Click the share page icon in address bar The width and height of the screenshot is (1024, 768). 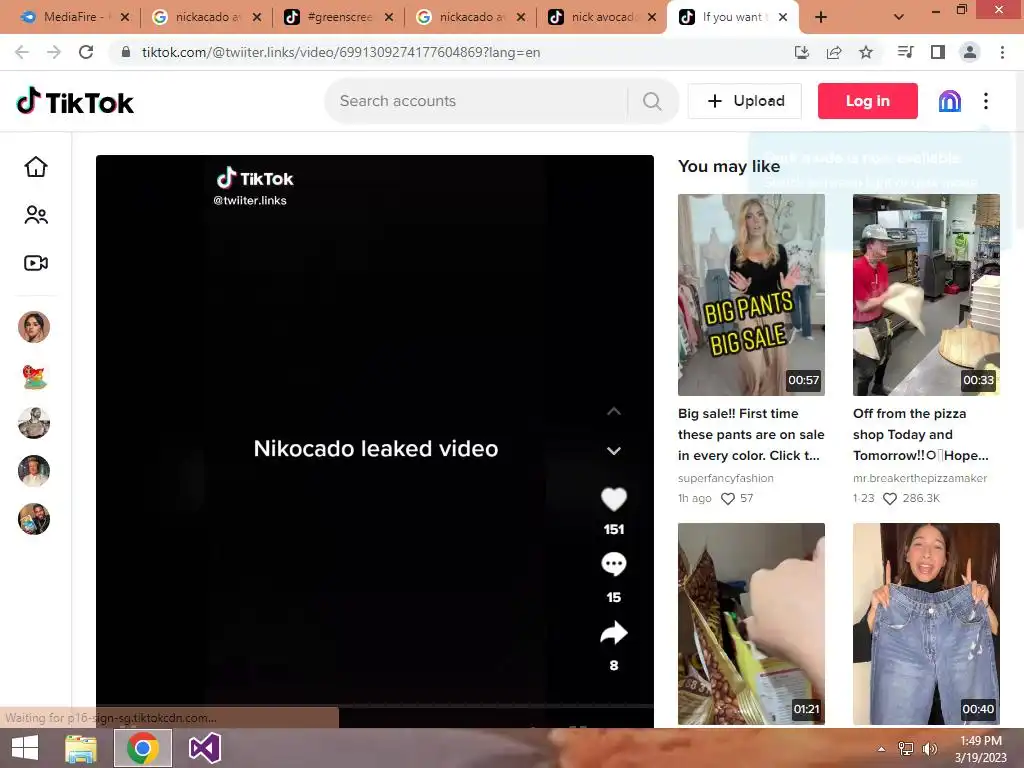coord(834,52)
